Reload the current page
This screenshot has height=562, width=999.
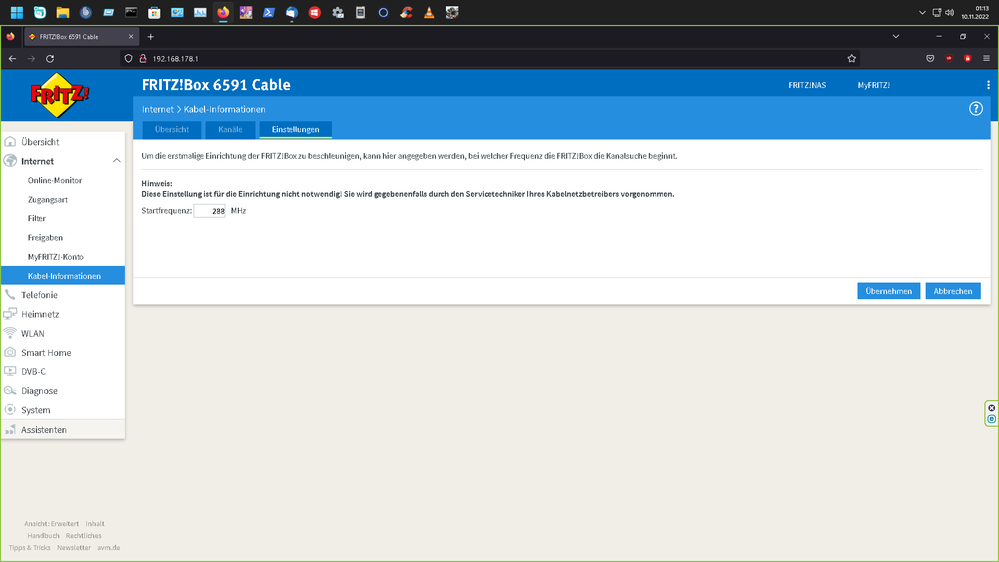click(50, 59)
